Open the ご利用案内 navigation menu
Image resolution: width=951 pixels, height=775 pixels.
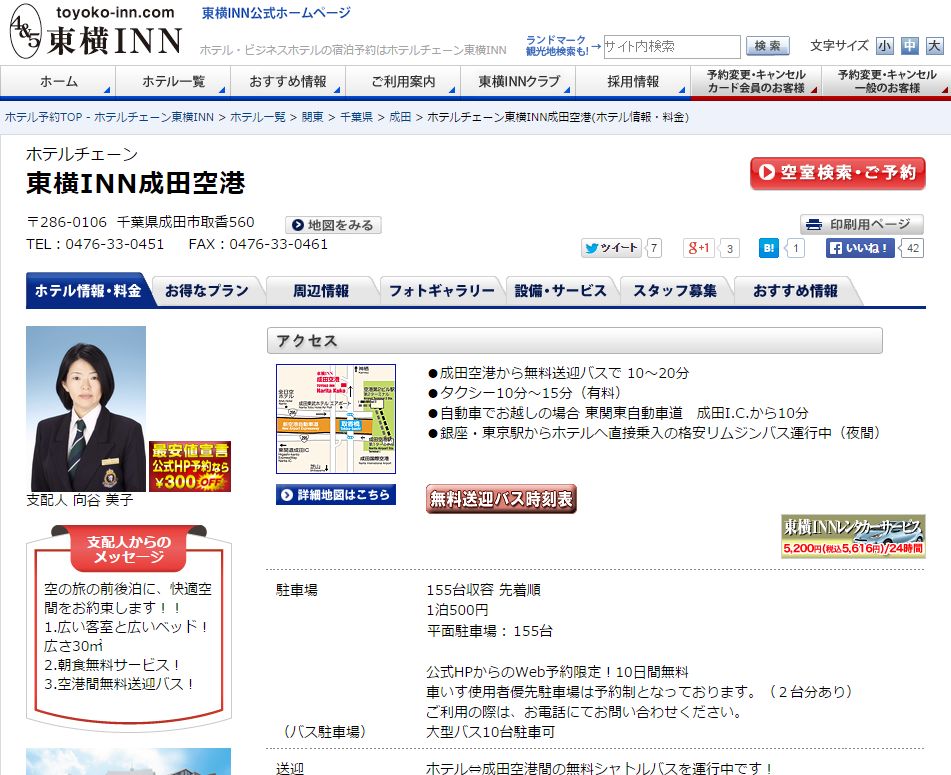click(403, 81)
